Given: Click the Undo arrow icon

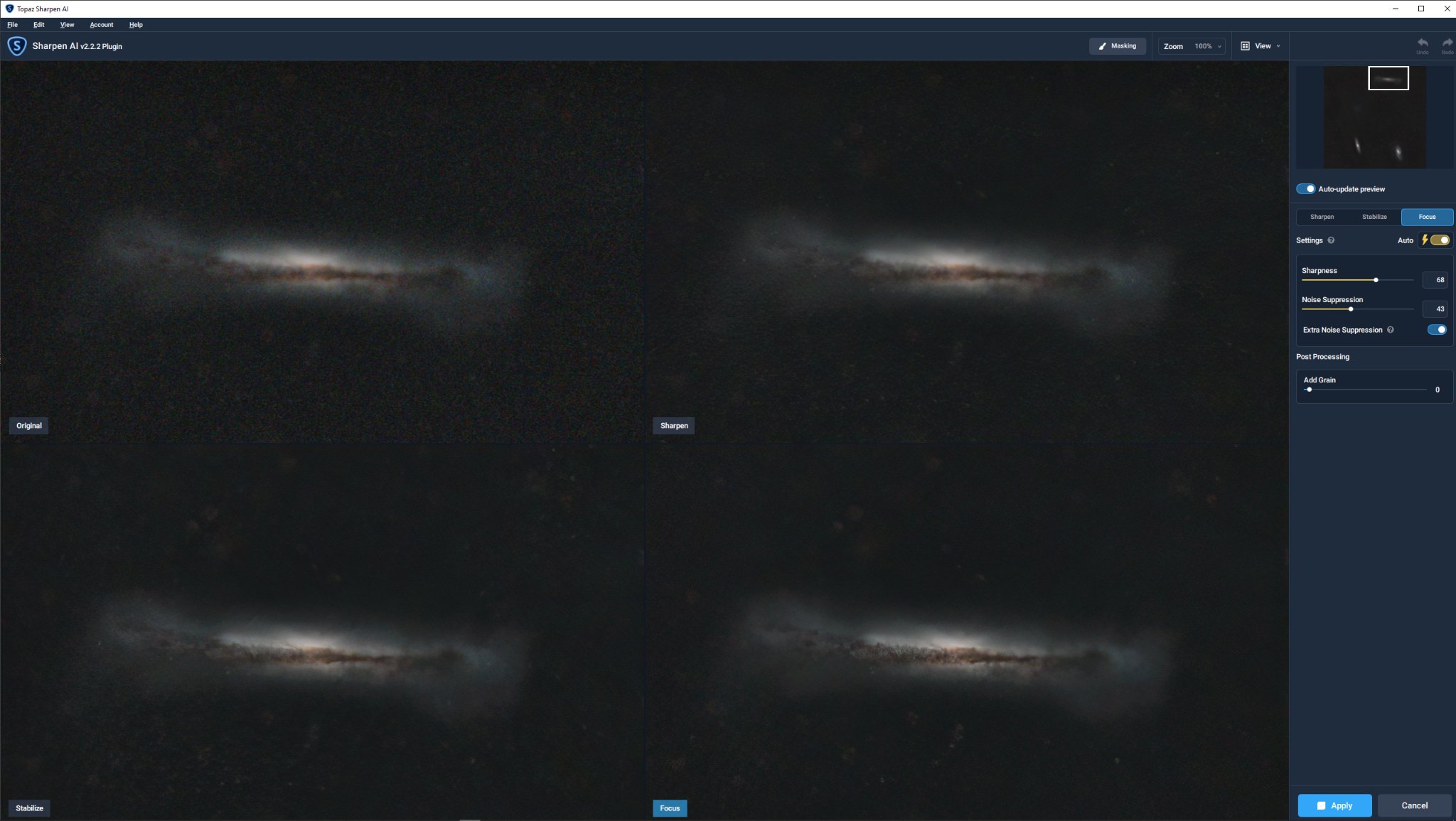Looking at the screenshot, I should [x=1423, y=43].
